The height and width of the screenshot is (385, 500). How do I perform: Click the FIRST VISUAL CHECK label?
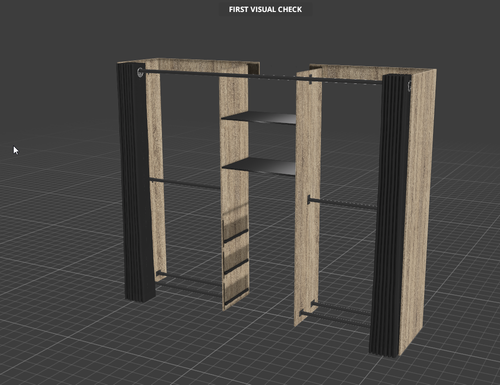click(265, 9)
